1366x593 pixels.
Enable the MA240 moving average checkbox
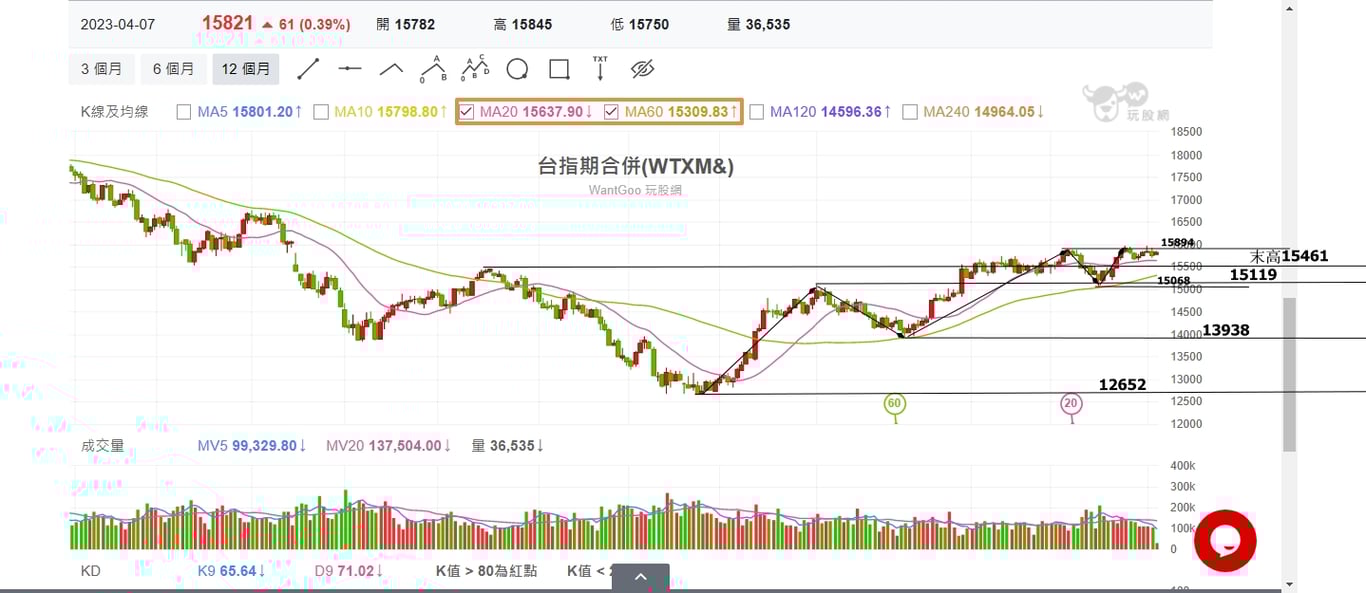click(x=909, y=112)
